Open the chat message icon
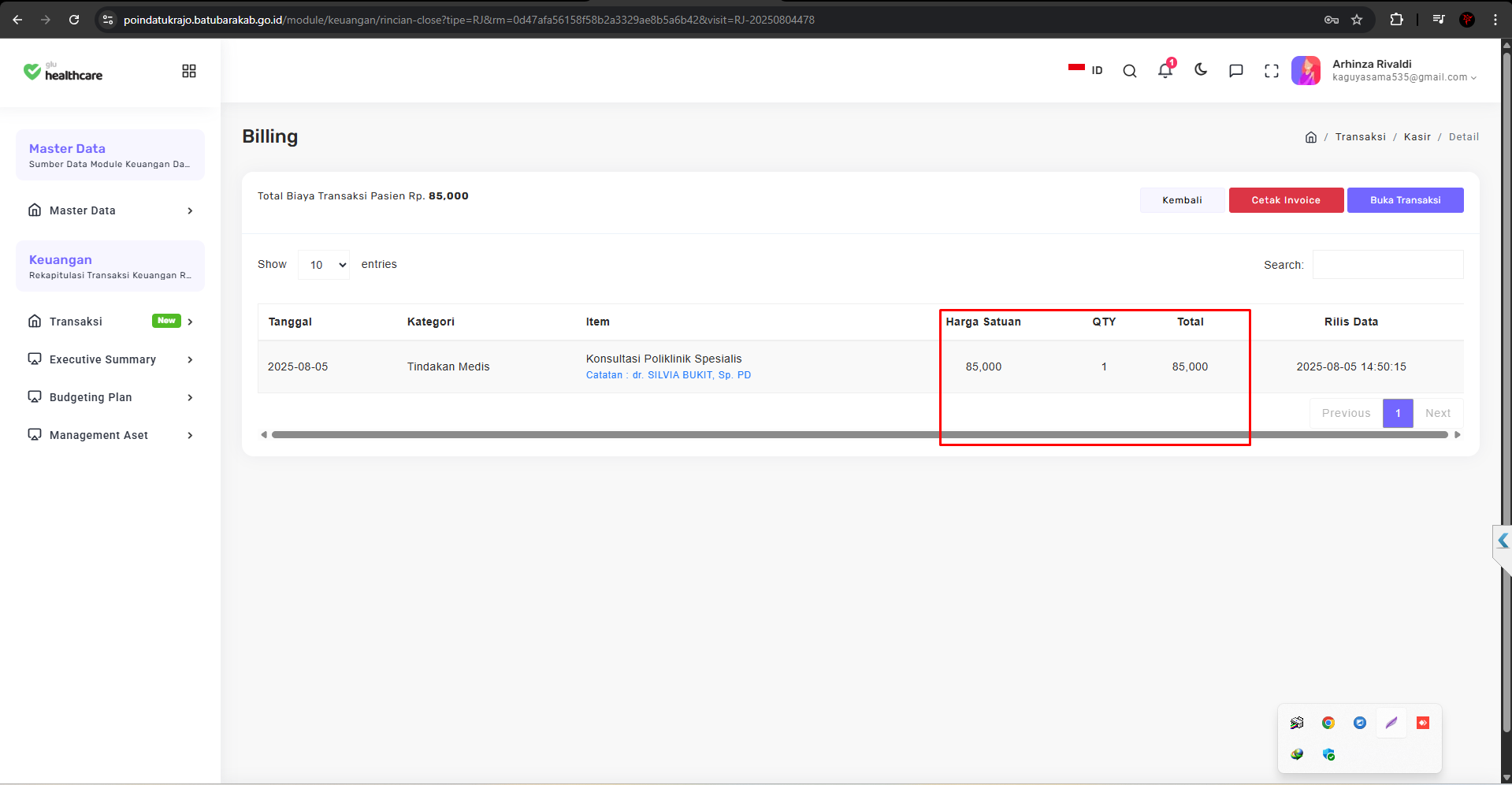 click(1236, 71)
